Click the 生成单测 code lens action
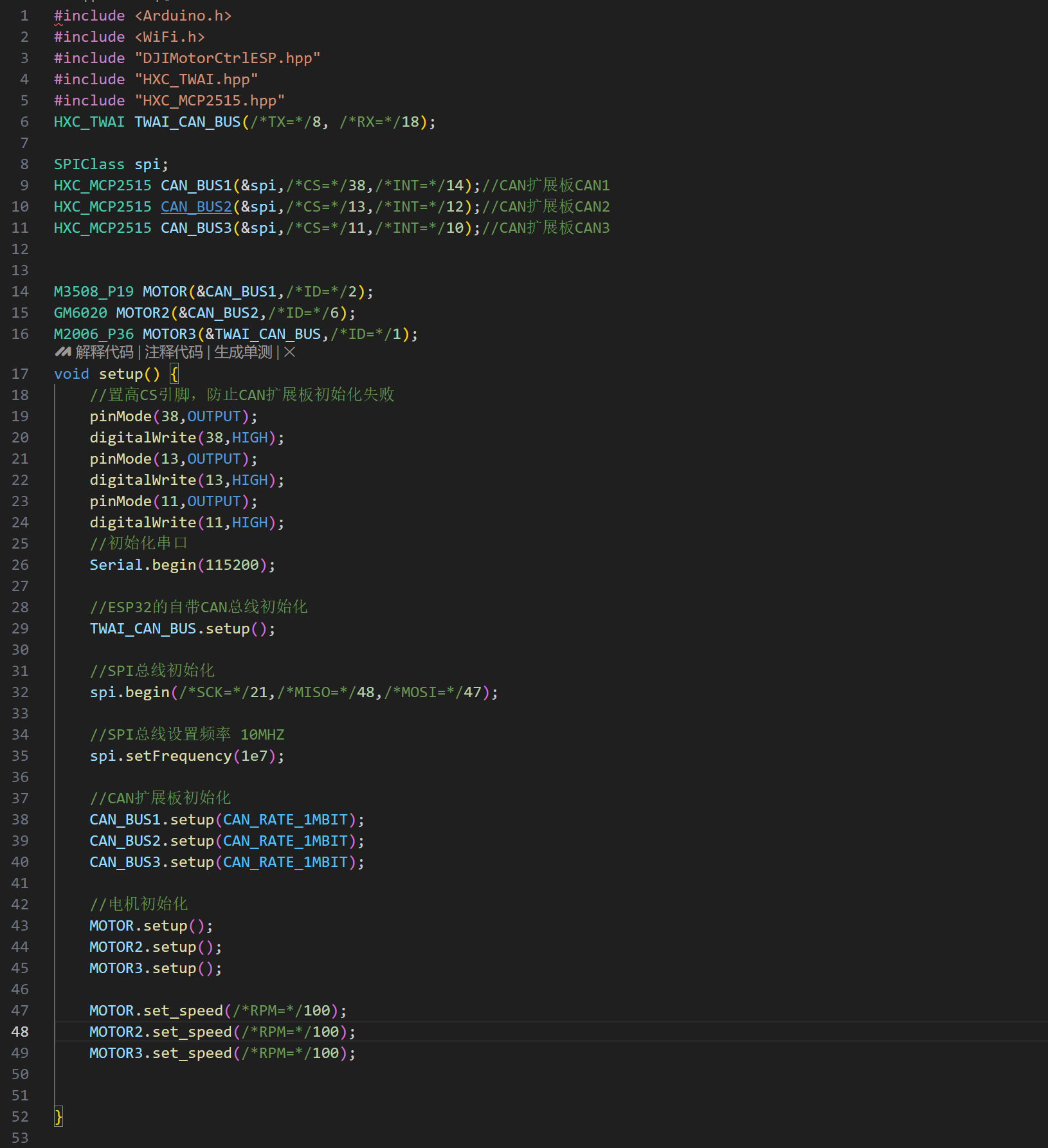1048x1148 pixels. click(243, 352)
